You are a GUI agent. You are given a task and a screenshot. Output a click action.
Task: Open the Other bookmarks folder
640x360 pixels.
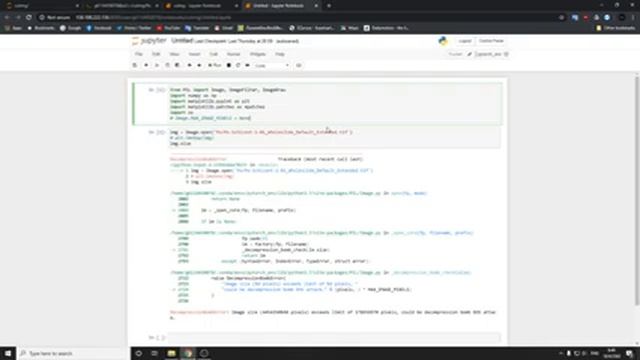(615, 28)
